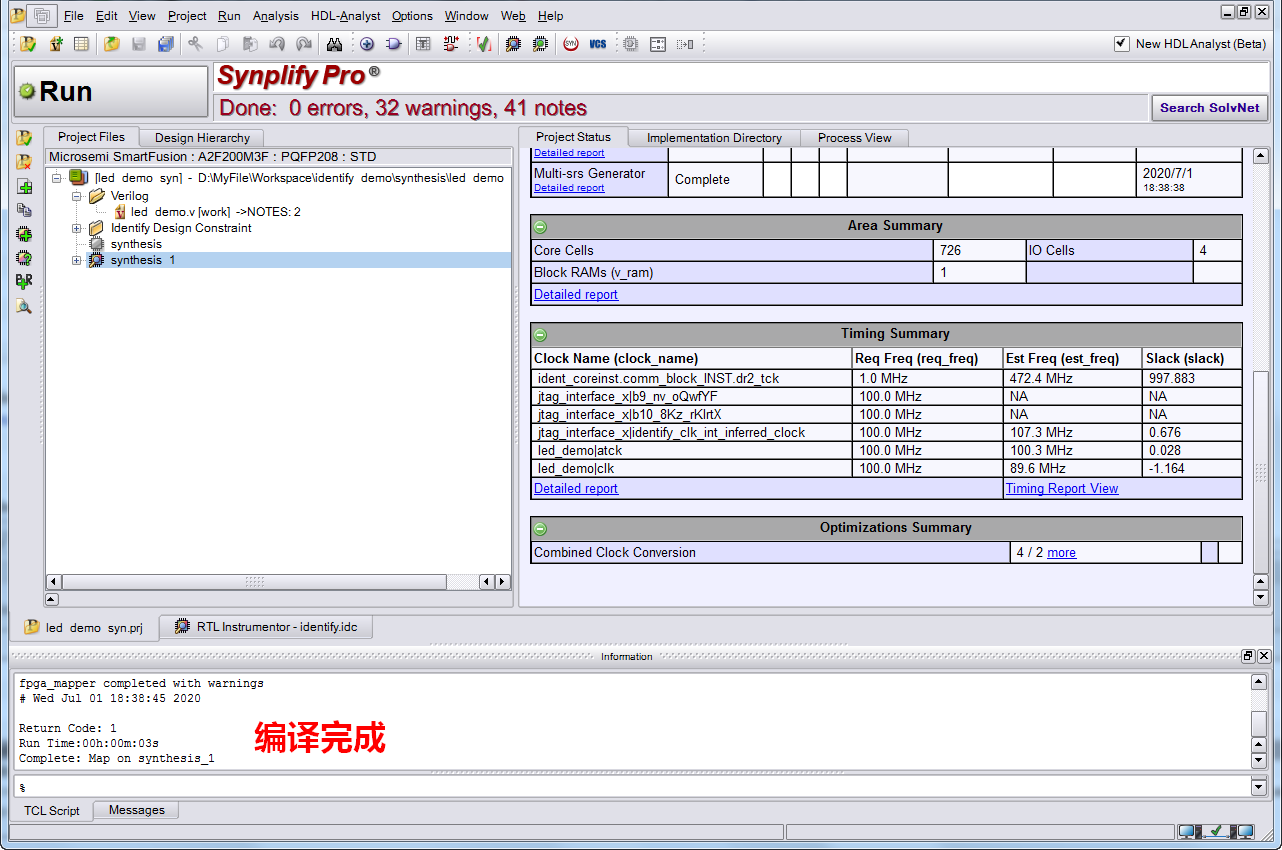This screenshot has height=850, width=1282.
Task: Open the Analysis menu
Action: click(276, 16)
